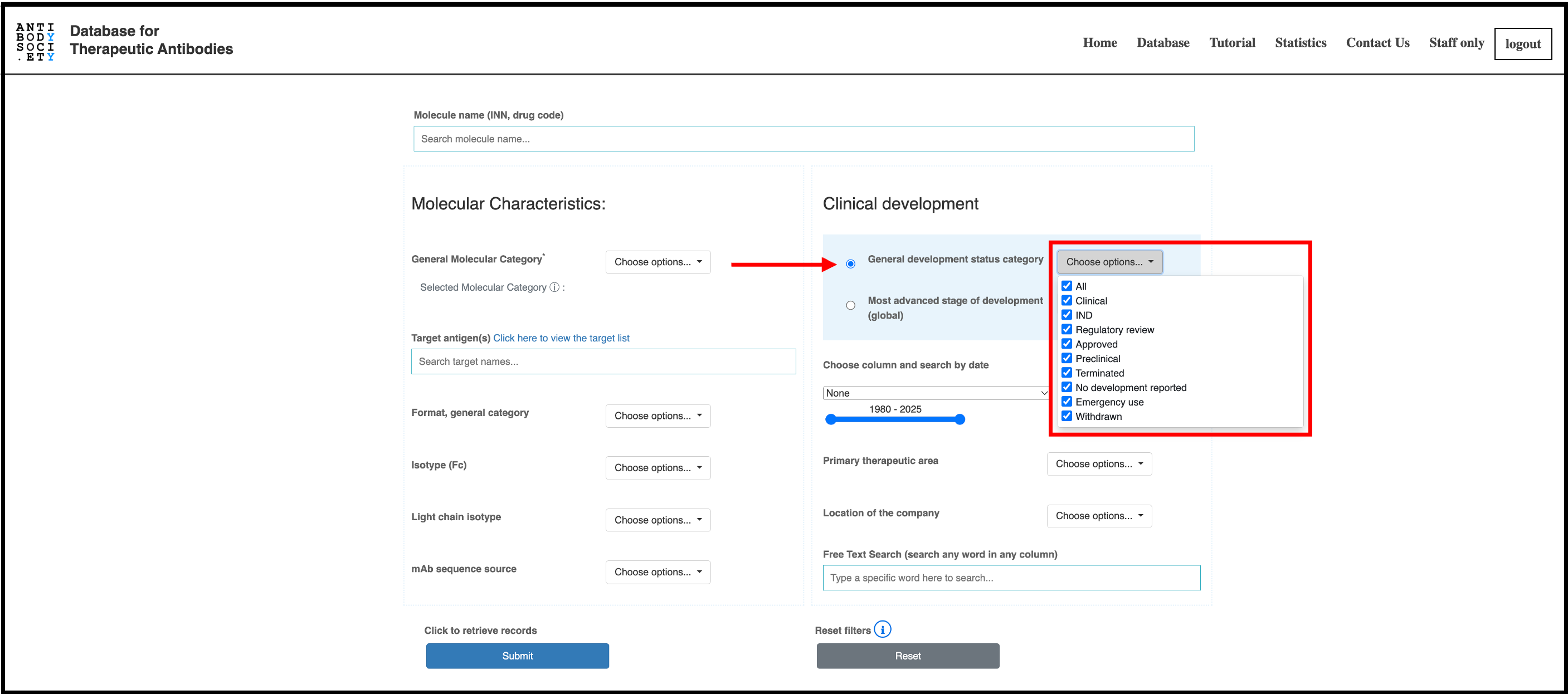The image size is (1568, 694).
Task: Uncheck the Withdrawn checkbox
Action: pyautogui.click(x=1067, y=416)
